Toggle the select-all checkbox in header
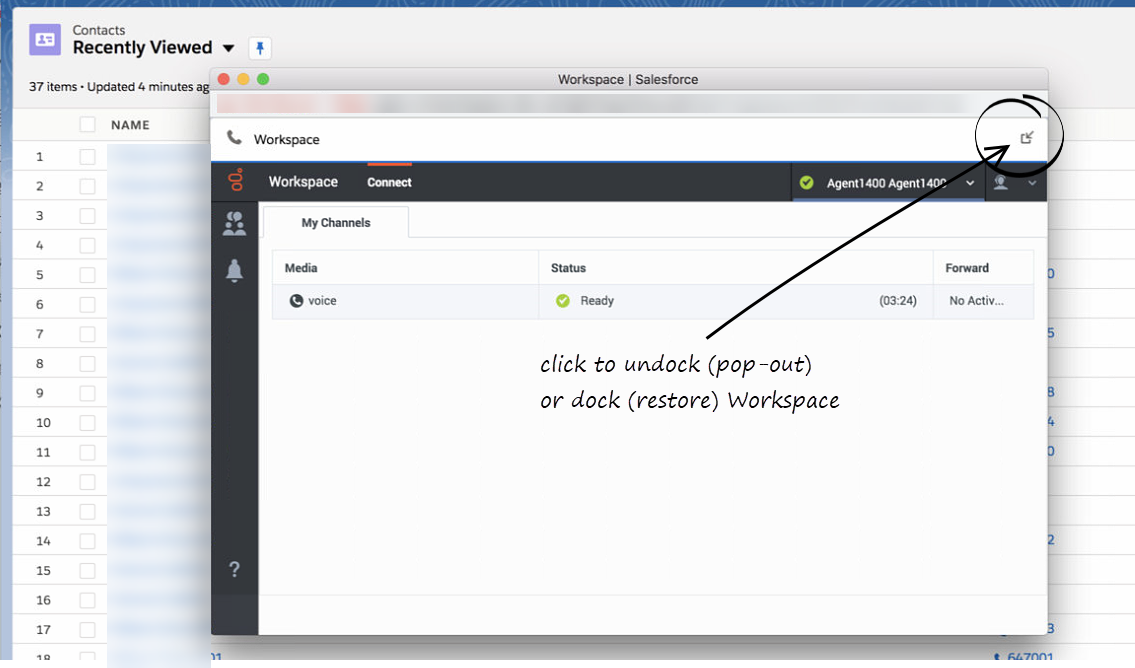 (x=88, y=125)
